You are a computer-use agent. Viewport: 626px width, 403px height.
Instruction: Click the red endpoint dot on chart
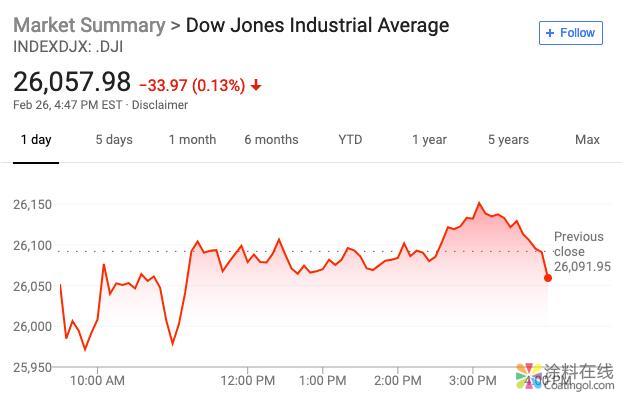tap(547, 277)
